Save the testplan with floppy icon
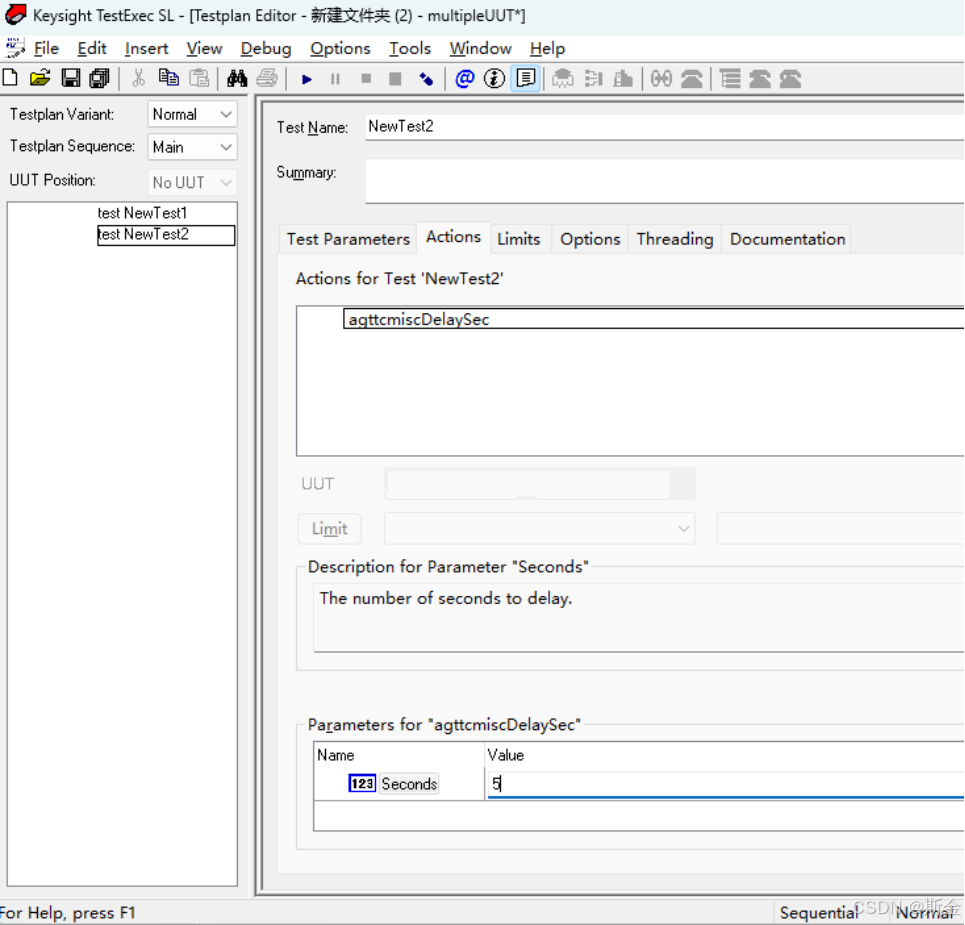The image size is (965, 925). (70, 78)
